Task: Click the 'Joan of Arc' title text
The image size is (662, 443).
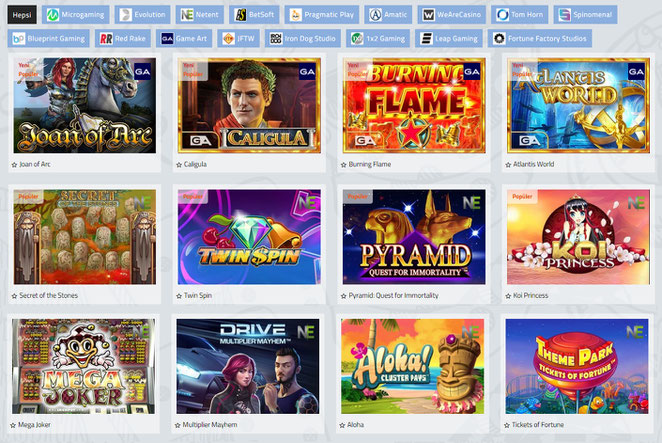Action: [35, 164]
